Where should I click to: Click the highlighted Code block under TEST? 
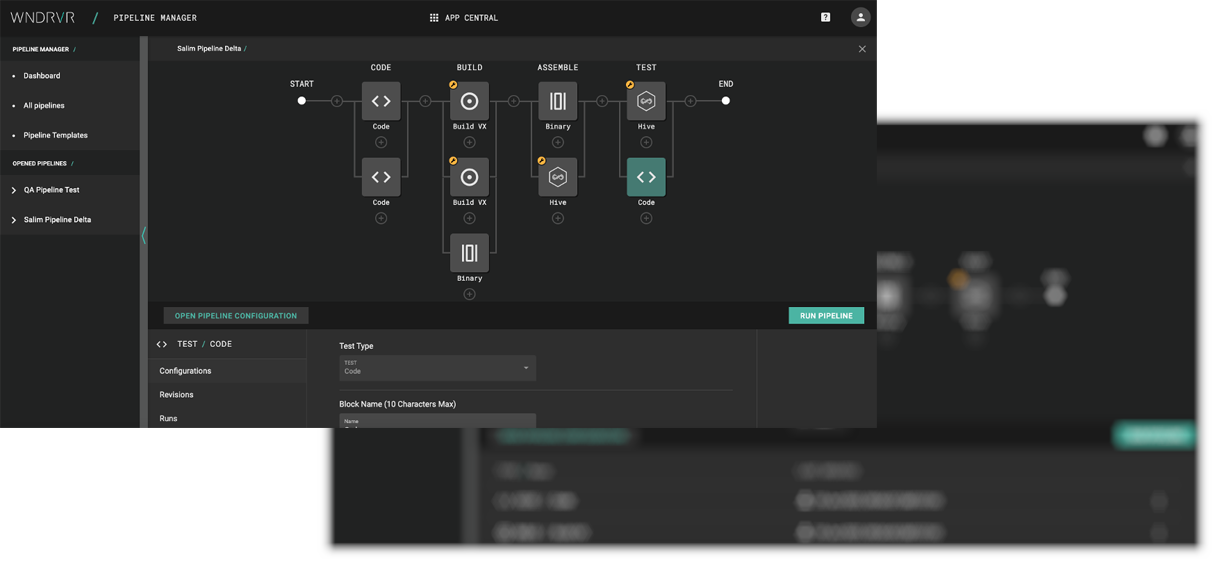(646, 177)
